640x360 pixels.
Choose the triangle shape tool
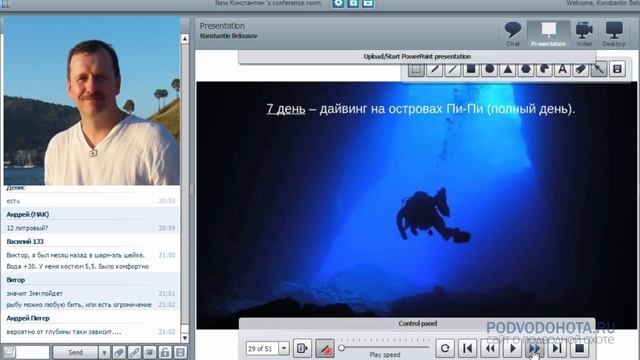coord(508,69)
